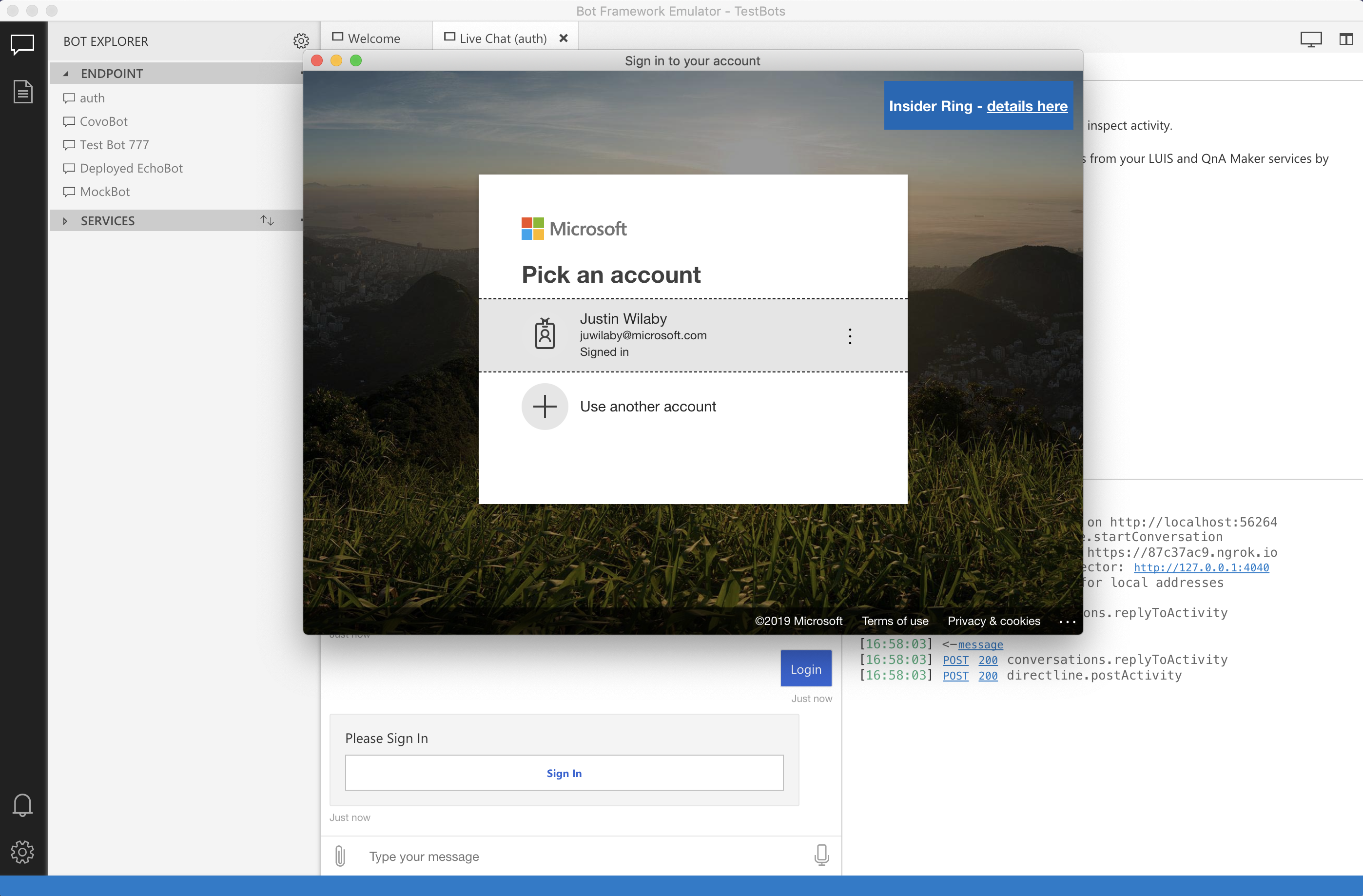The height and width of the screenshot is (896, 1363).
Task: Click the microphone icon in message box
Action: pyautogui.click(x=822, y=856)
